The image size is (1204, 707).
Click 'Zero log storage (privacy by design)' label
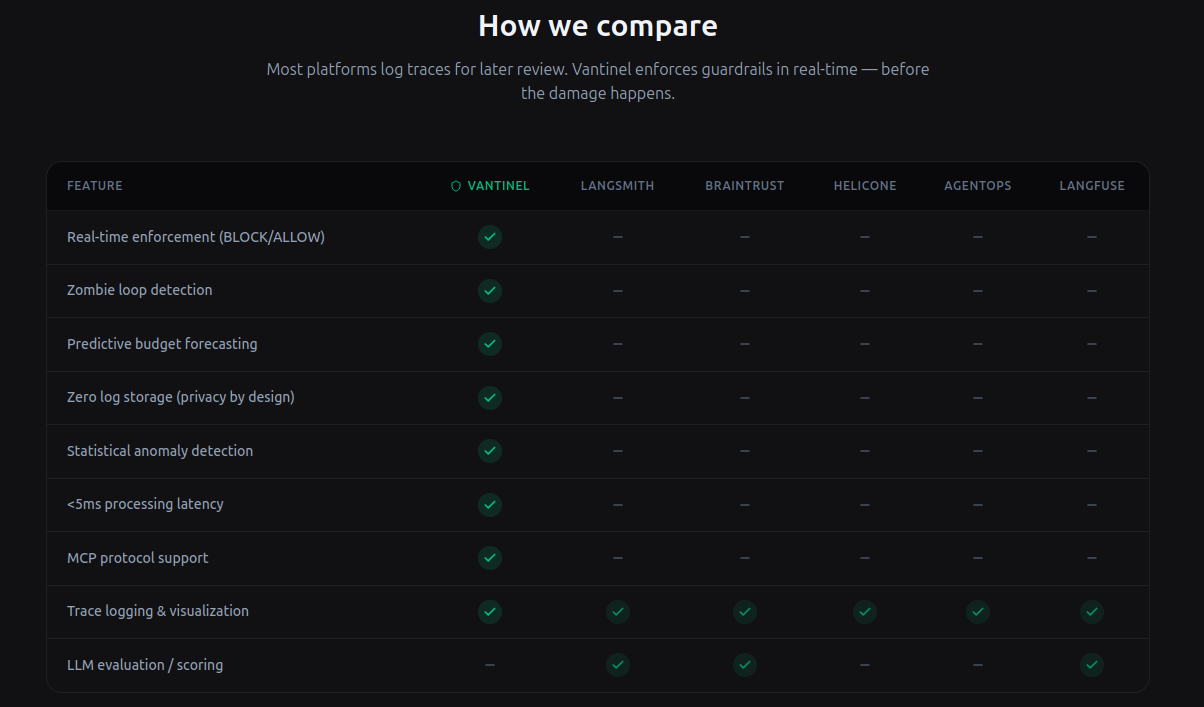coord(181,397)
